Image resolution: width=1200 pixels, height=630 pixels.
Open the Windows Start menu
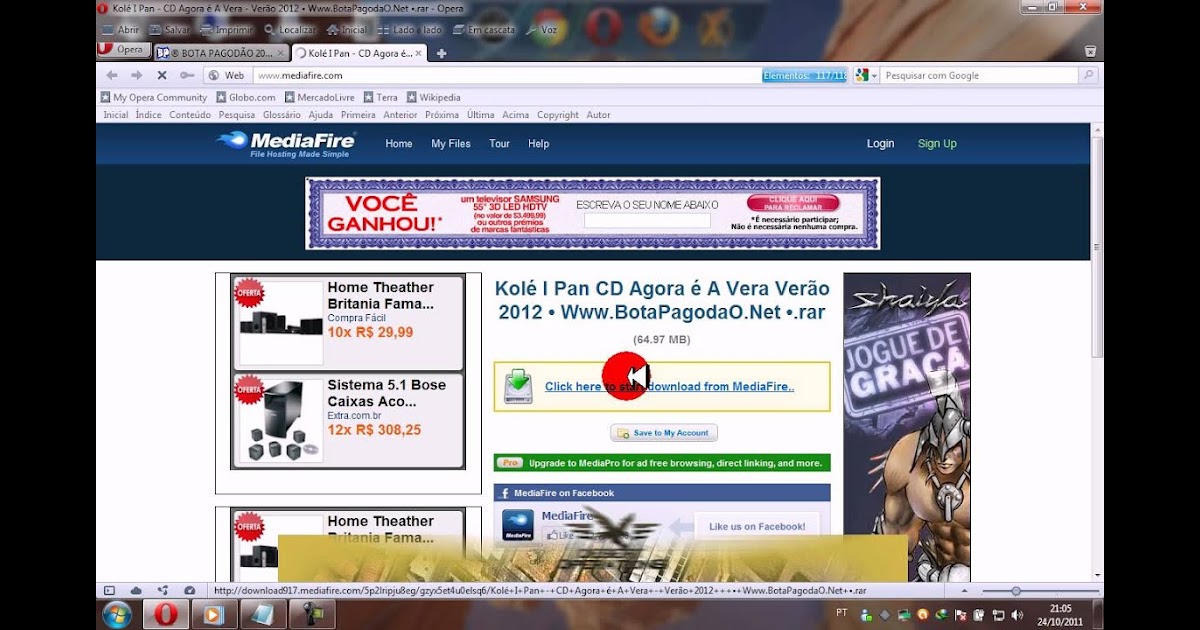click(117, 614)
